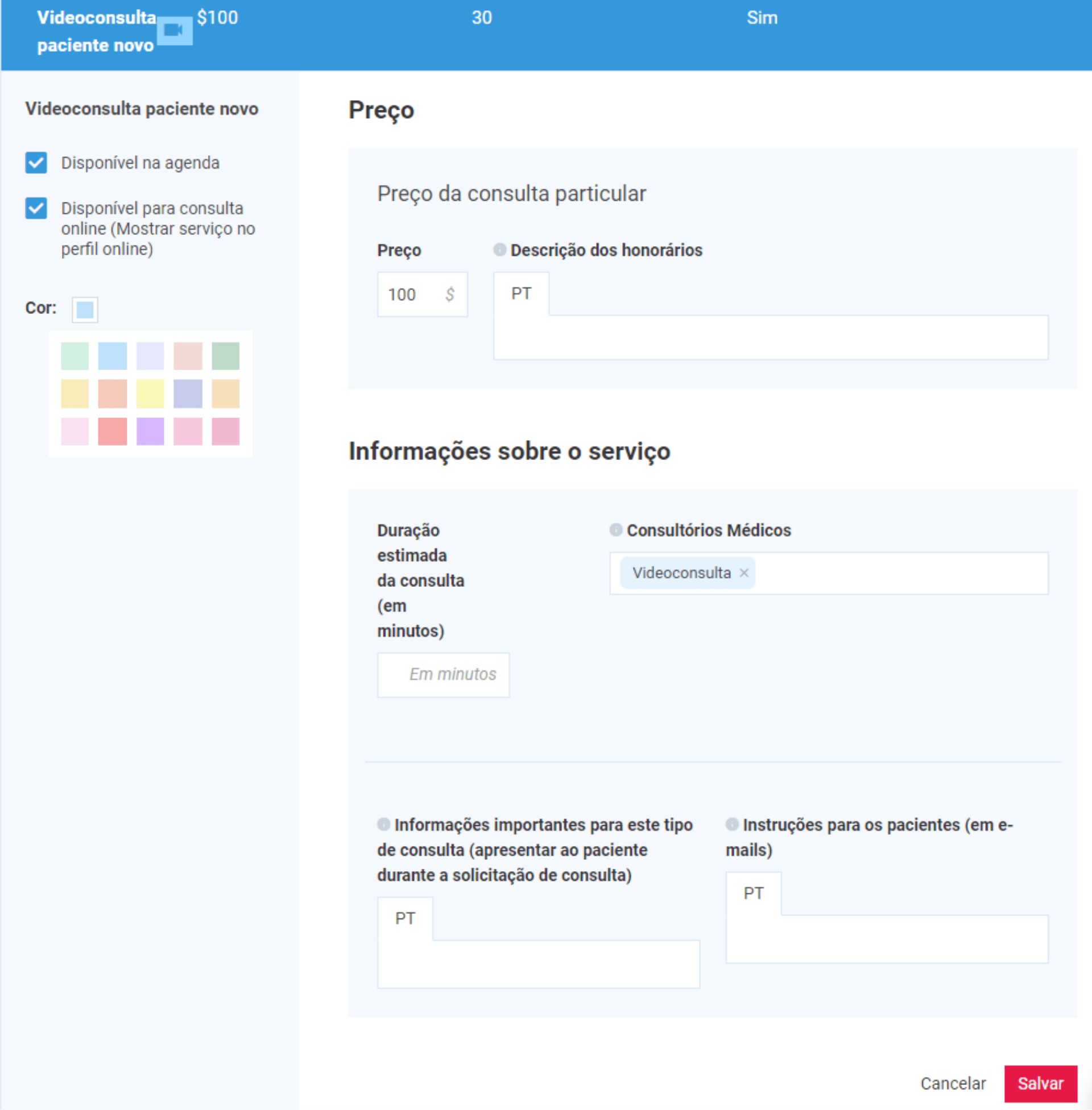The image size is (1092, 1110).
Task: Click info icon beside Informações importantes
Action: point(384,824)
